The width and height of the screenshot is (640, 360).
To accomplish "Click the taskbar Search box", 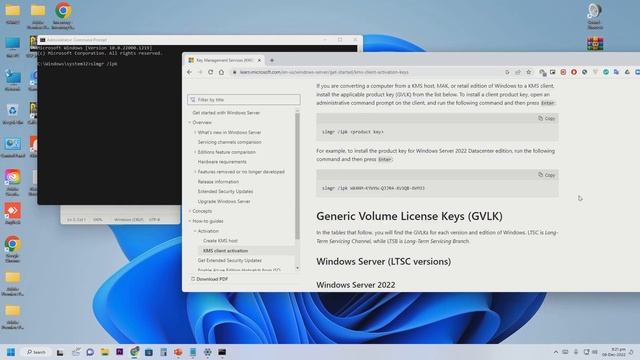I will click(36, 352).
